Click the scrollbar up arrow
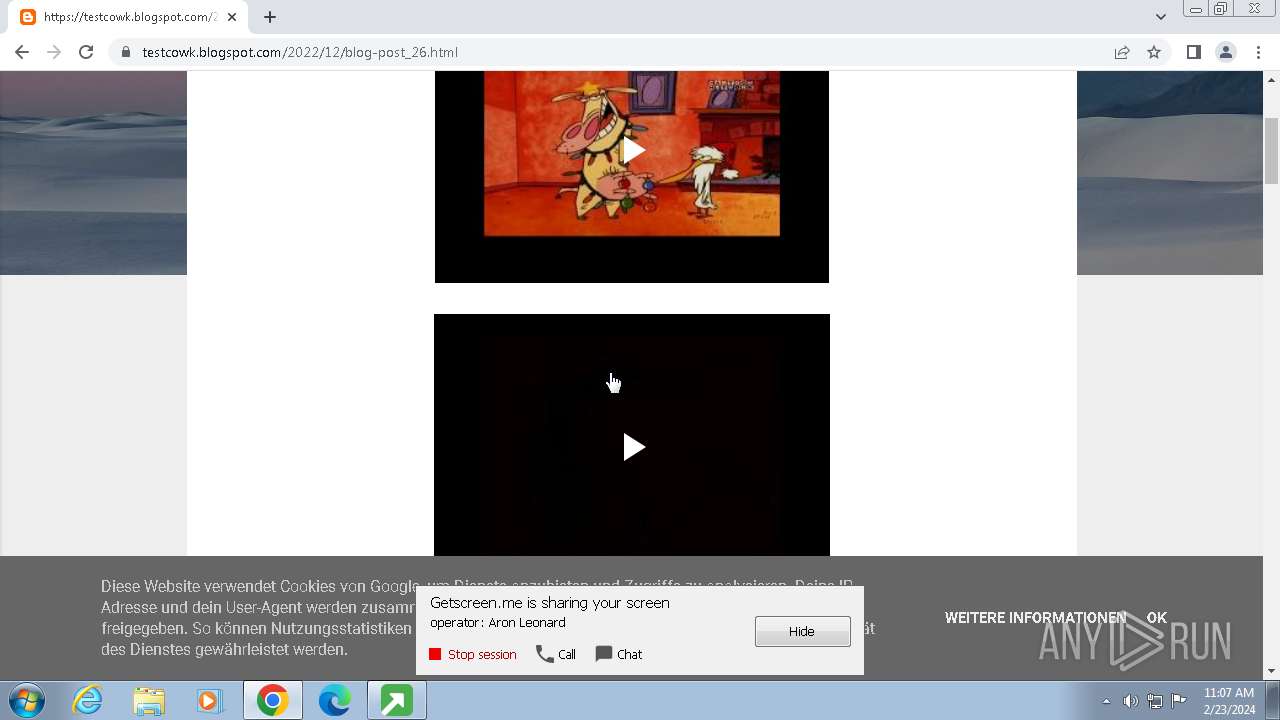 pos(1271,78)
